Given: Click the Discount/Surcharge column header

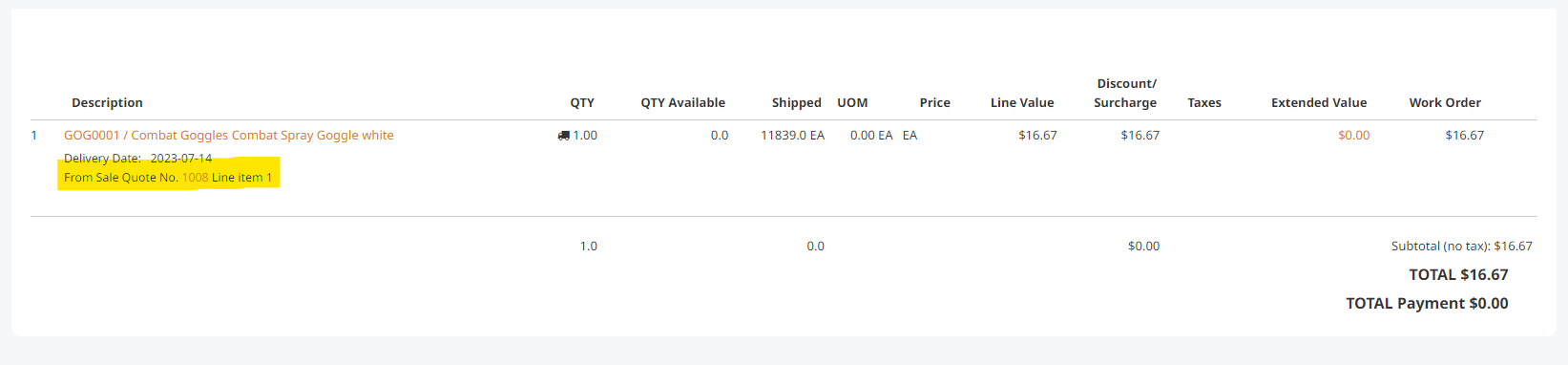Looking at the screenshot, I should (x=1125, y=94).
